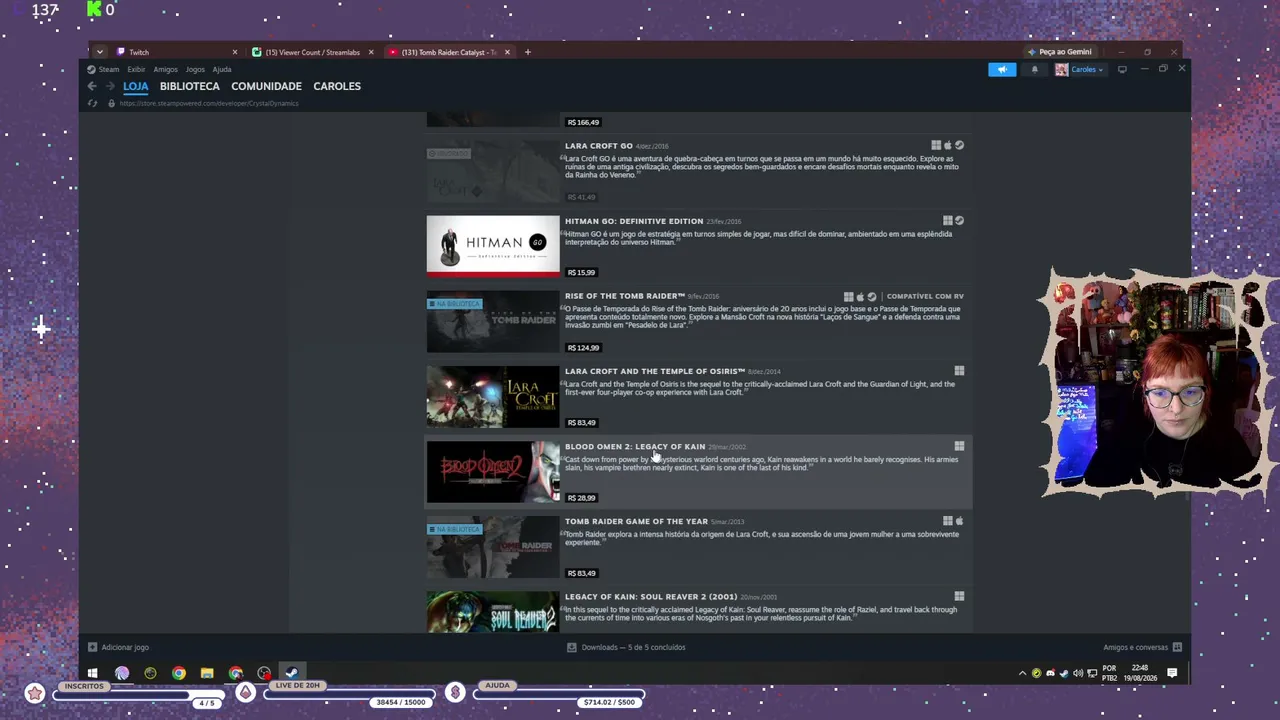Click the Temple of Osiris capsule thumbnail

tap(493, 396)
